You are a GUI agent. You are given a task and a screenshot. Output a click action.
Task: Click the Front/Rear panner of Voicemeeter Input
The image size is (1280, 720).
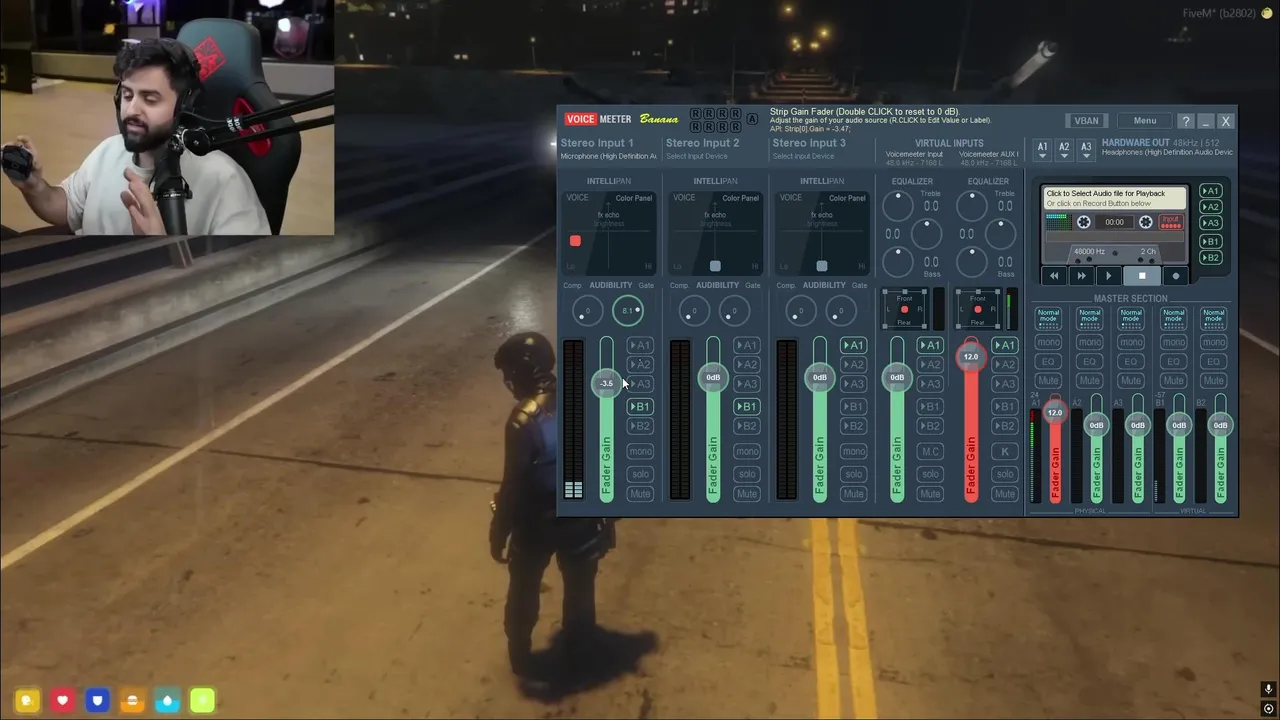click(904, 310)
